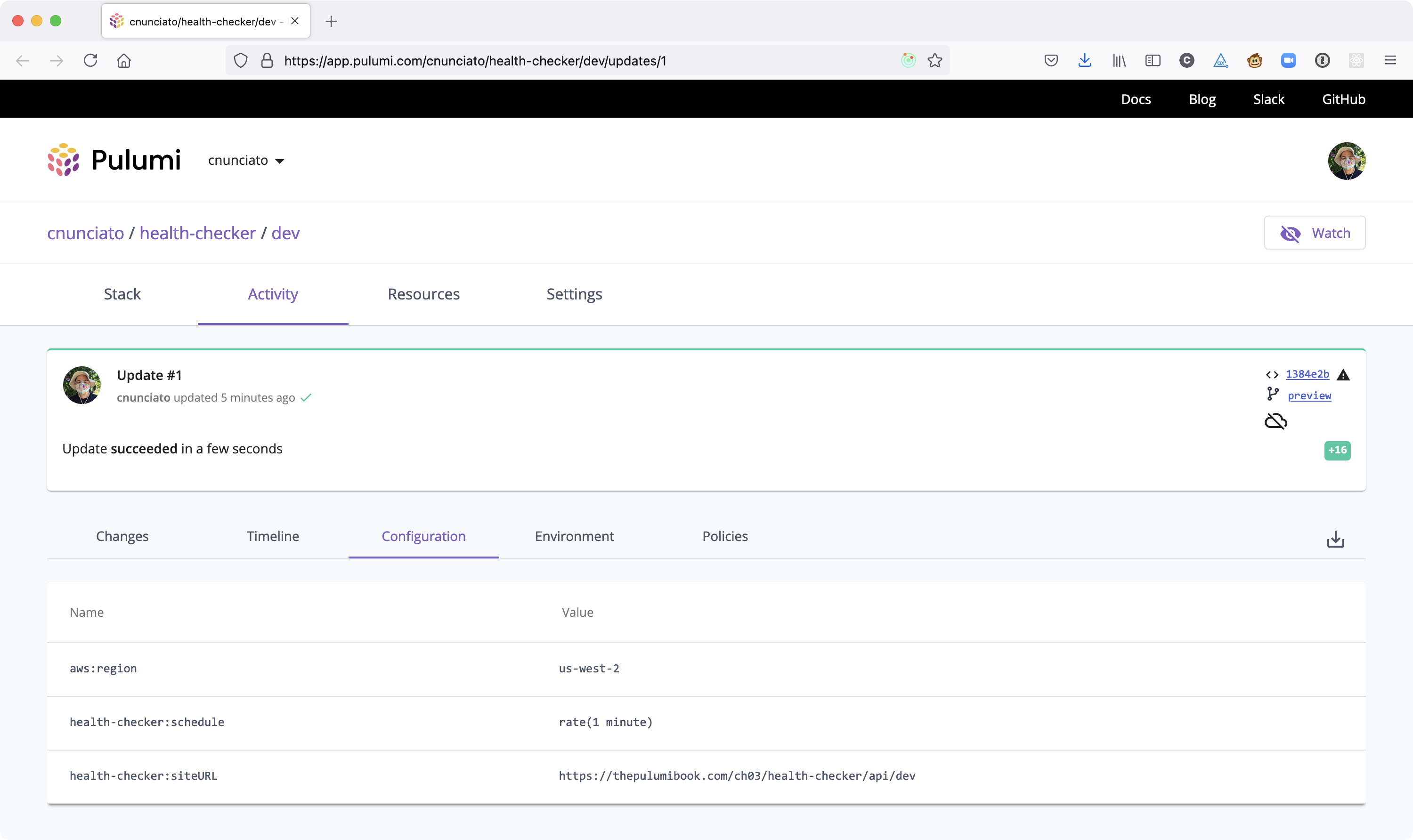Open a new browser tab

pyautogui.click(x=331, y=22)
